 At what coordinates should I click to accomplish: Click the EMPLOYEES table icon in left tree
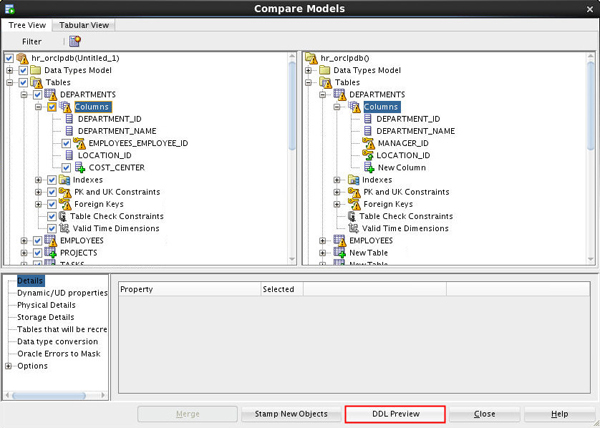coord(51,241)
